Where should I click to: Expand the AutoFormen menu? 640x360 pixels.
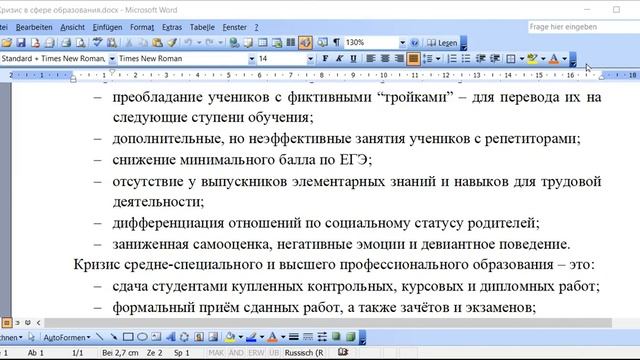point(67,338)
